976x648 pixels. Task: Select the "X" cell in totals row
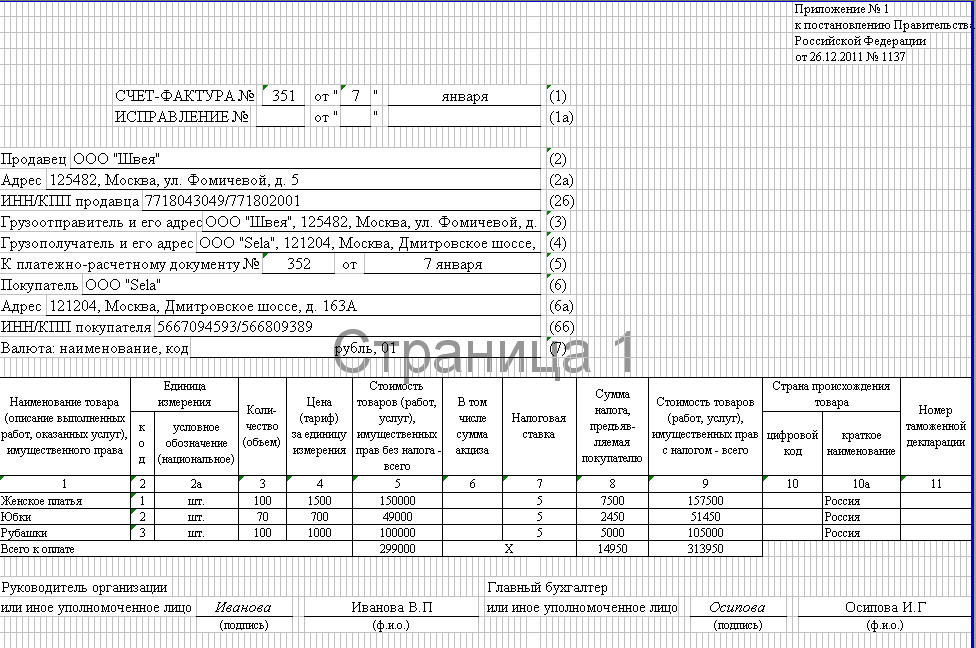(x=509, y=549)
